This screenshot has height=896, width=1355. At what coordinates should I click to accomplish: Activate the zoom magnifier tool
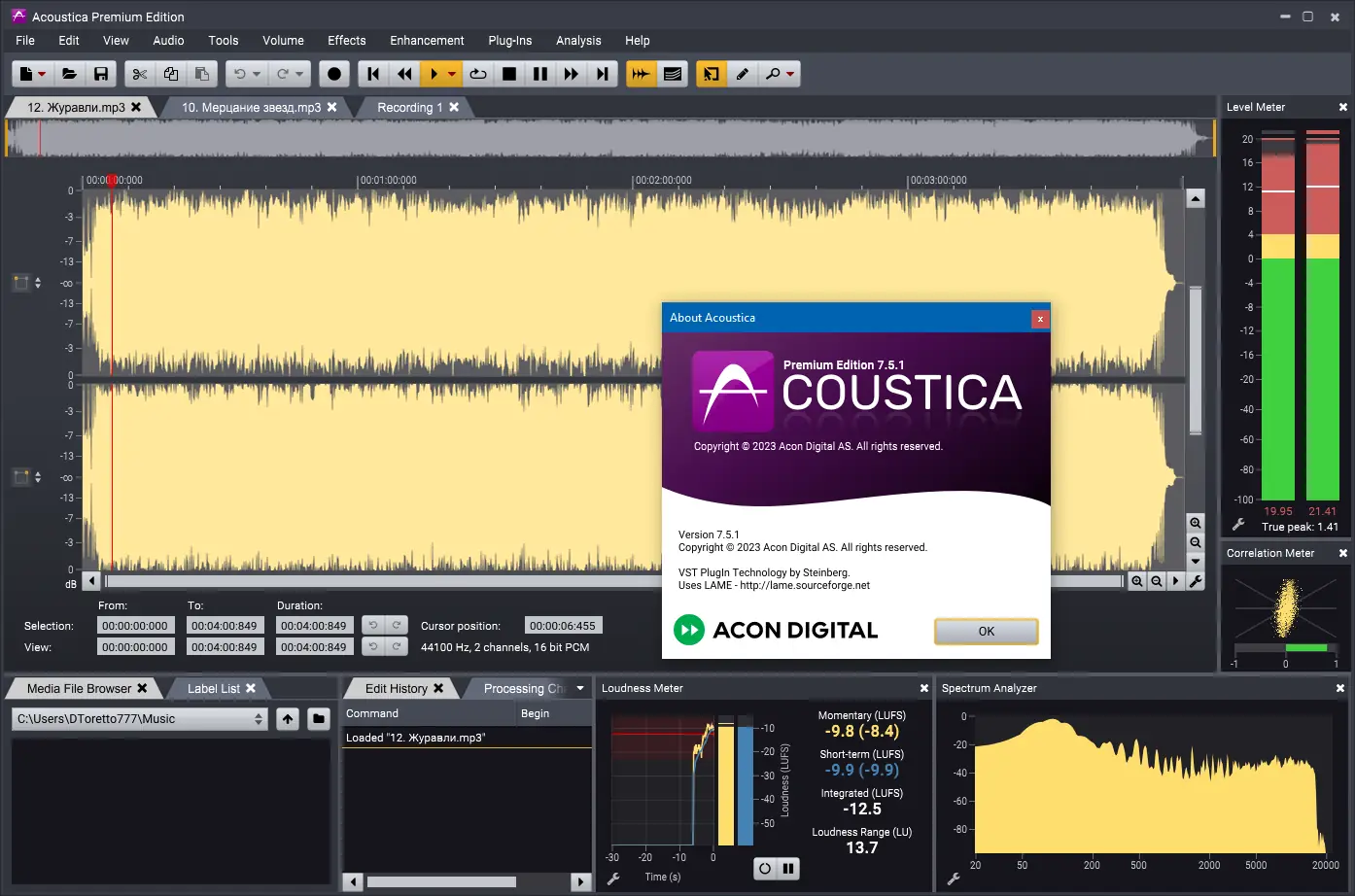point(773,73)
